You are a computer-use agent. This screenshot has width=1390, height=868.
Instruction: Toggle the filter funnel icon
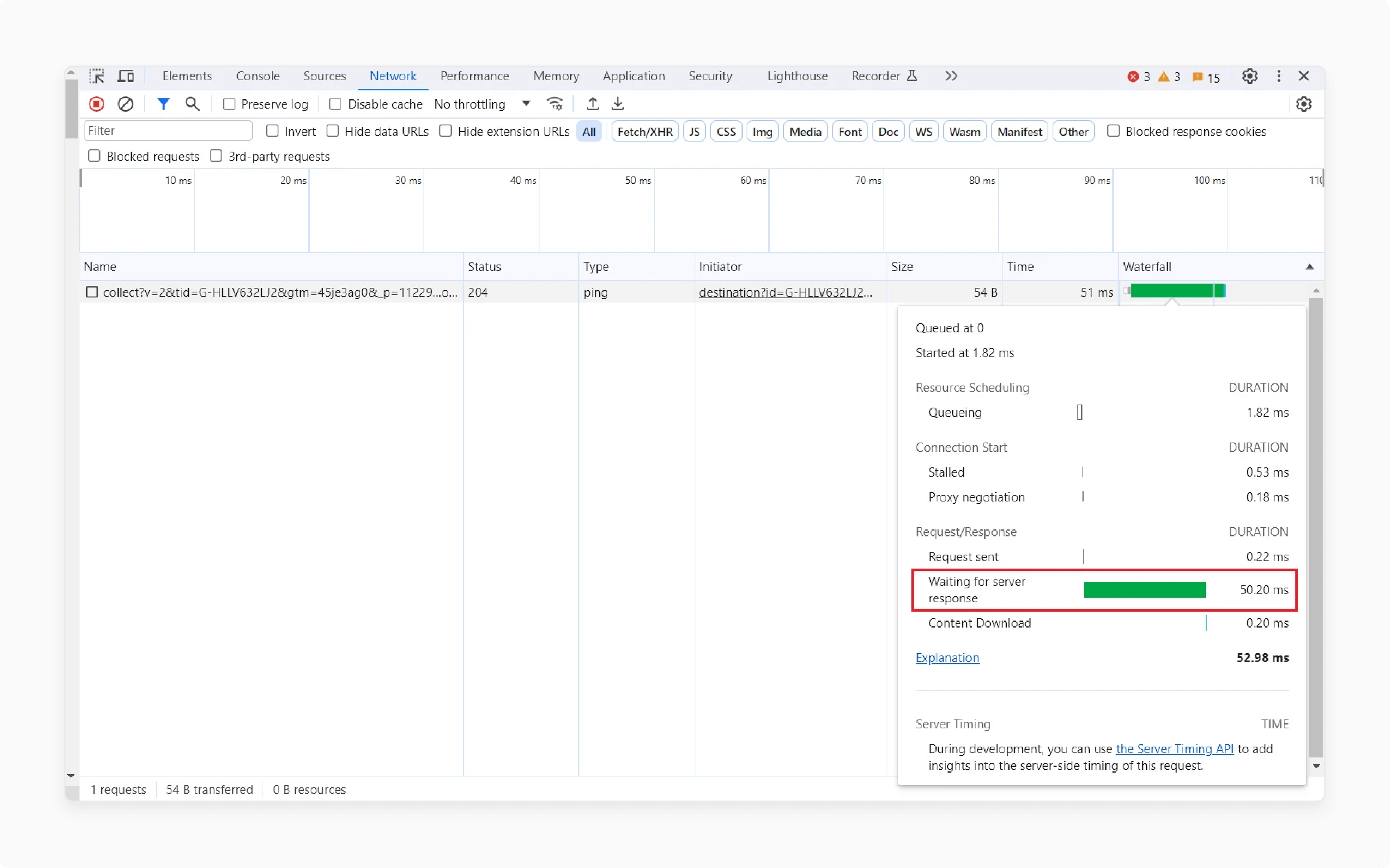164,104
